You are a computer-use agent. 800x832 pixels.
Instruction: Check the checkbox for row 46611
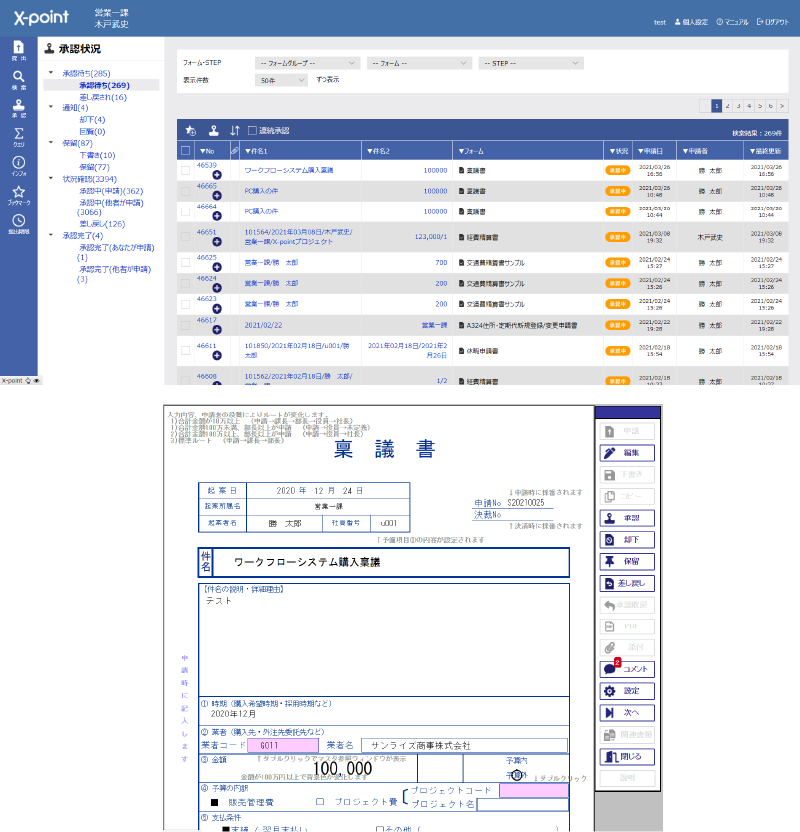186,351
